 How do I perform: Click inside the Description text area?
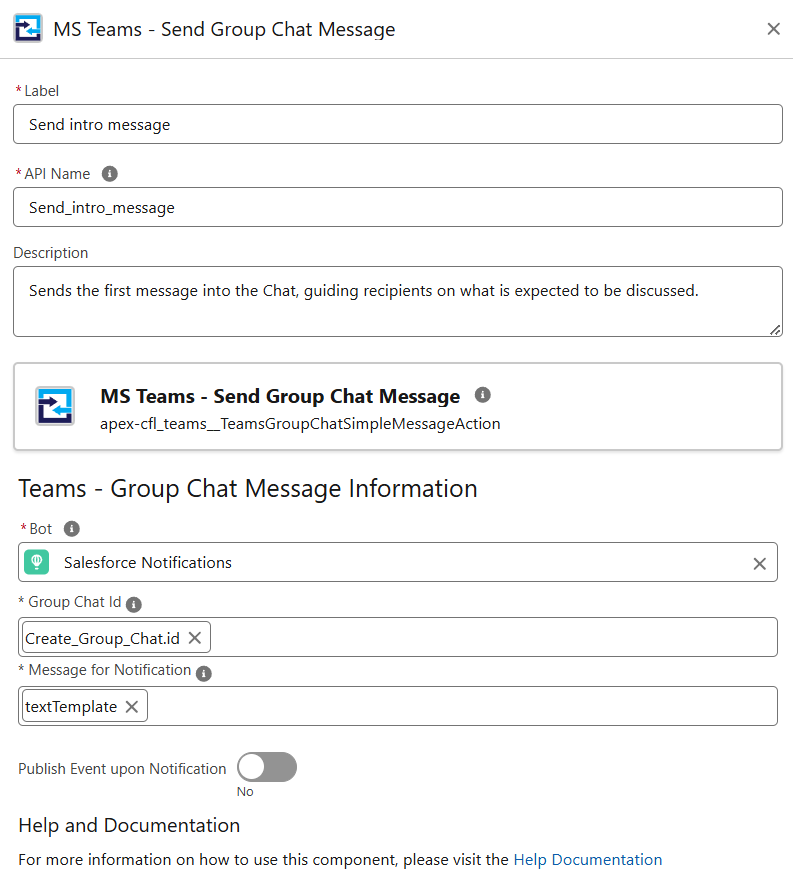pos(398,301)
